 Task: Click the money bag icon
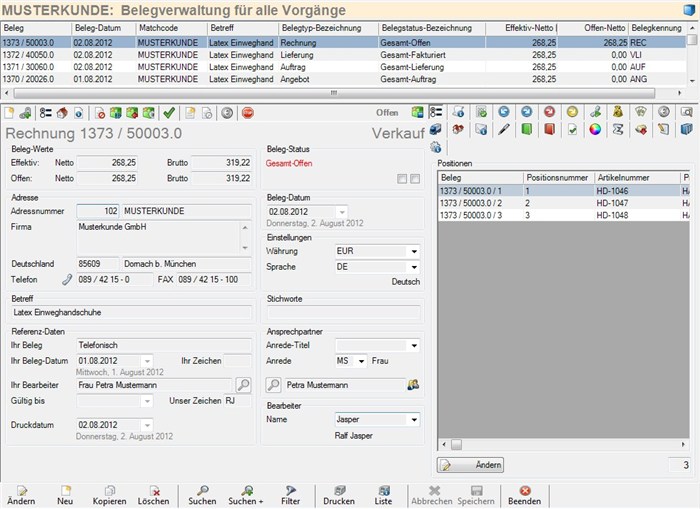[x=618, y=112]
